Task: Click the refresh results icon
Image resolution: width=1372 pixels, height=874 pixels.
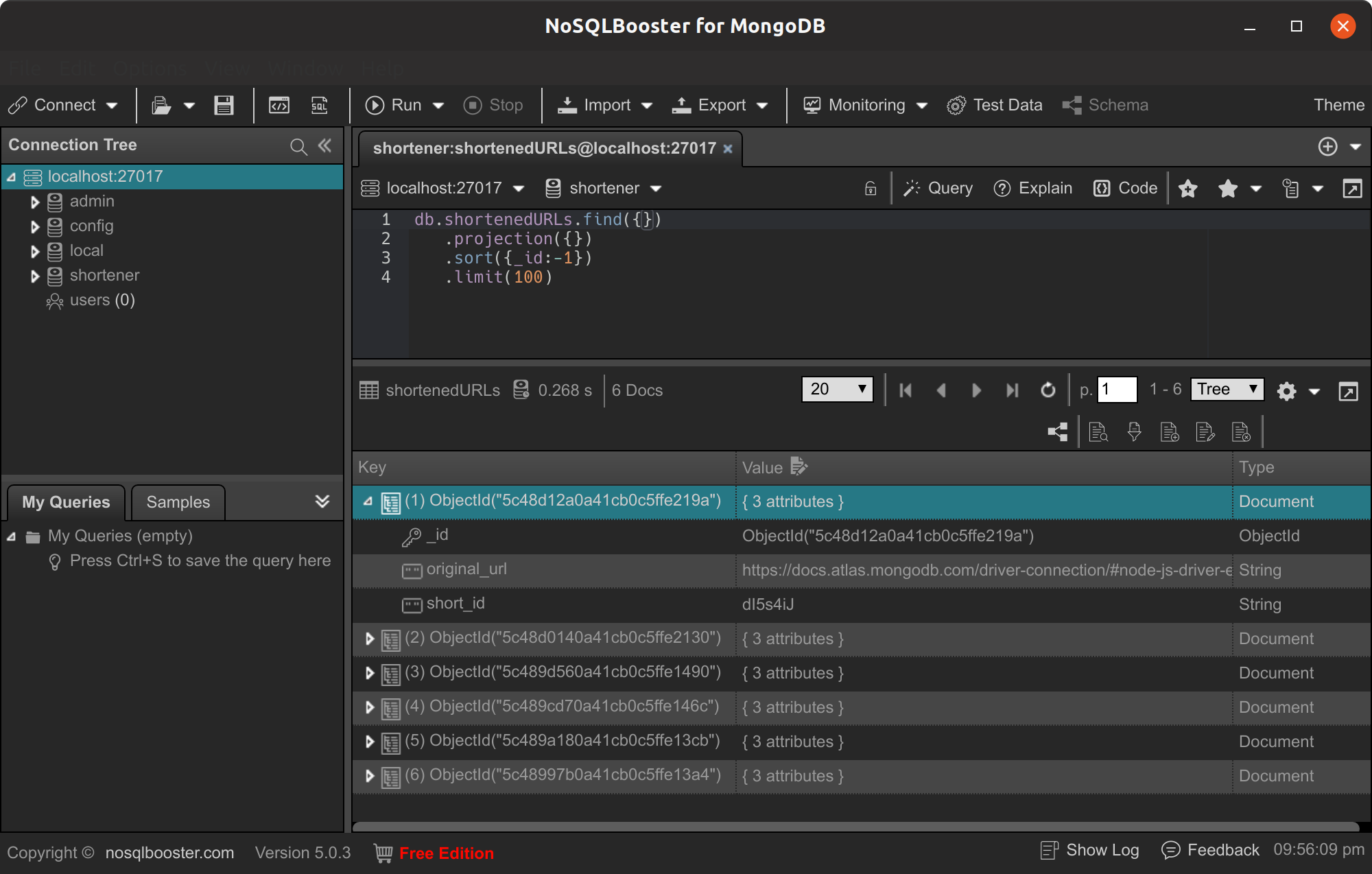Action: 1048,390
